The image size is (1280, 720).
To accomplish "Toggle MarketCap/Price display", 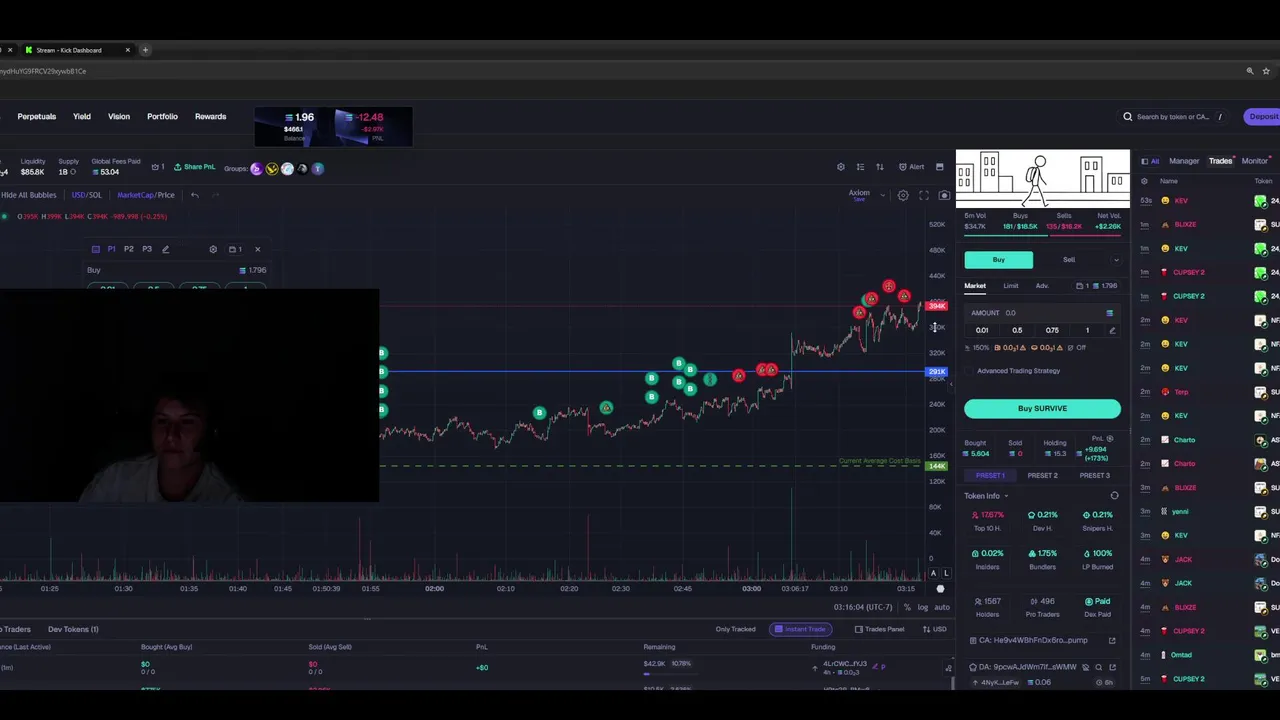I will click(146, 195).
